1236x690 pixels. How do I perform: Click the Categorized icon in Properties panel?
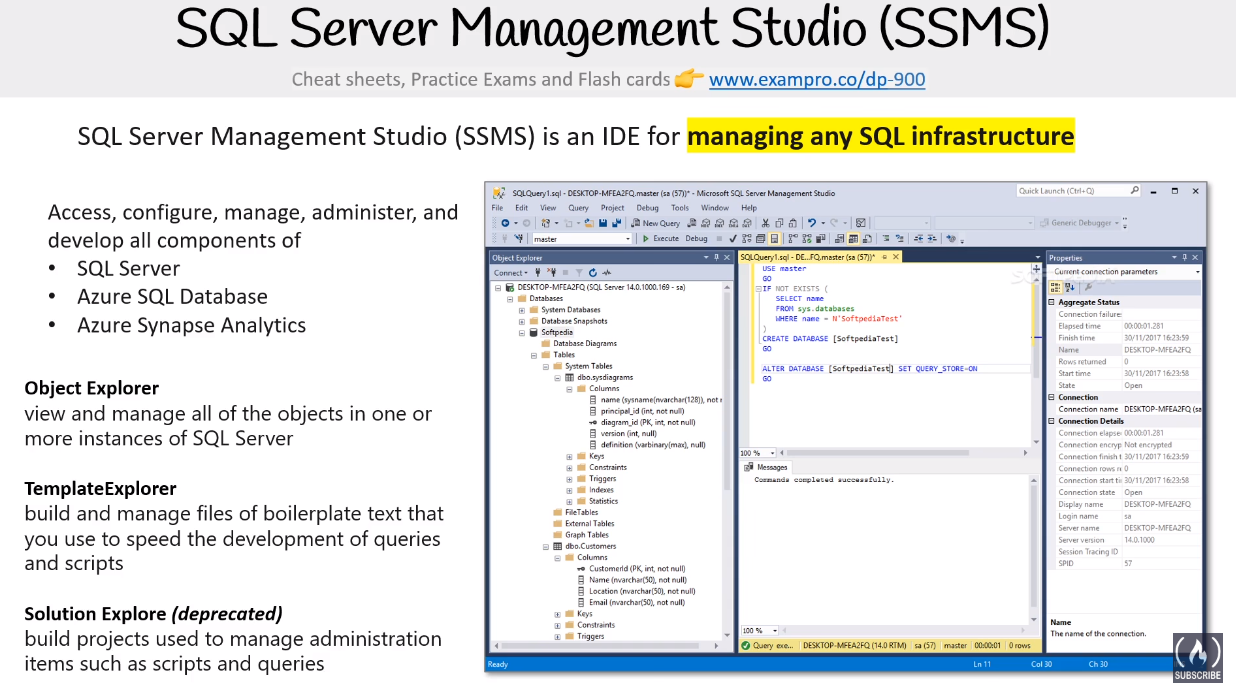click(x=1055, y=287)
